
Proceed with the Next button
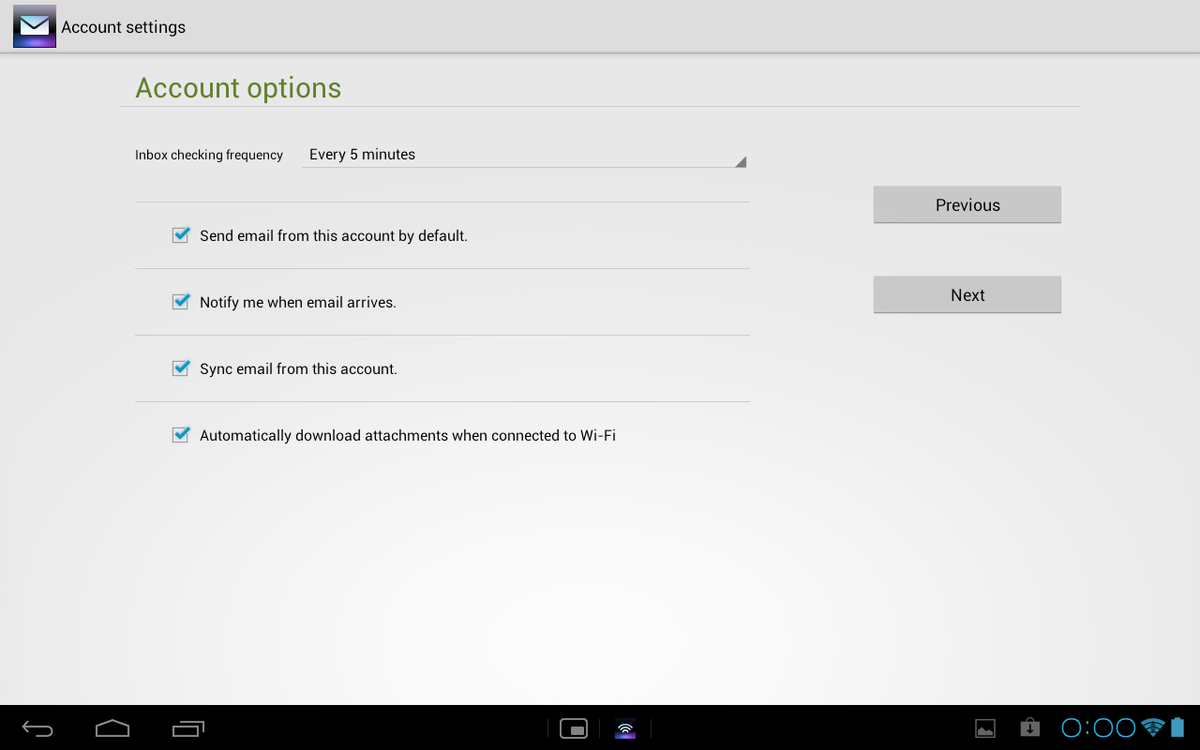click(967, 295)
